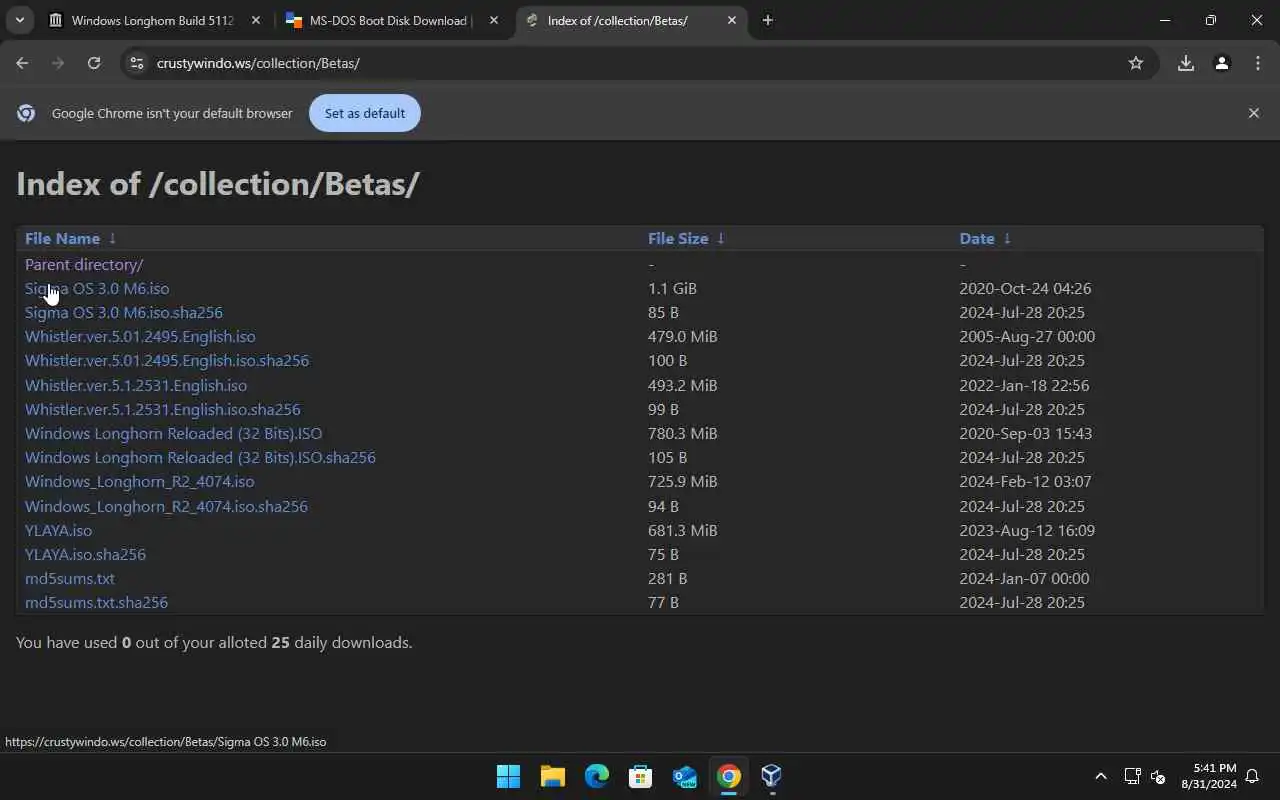Viewport: 1280px width, 800px height.
Task: Select the 2020-Oct-24 04:26 date text
Action: click(x=1025, y=288)
